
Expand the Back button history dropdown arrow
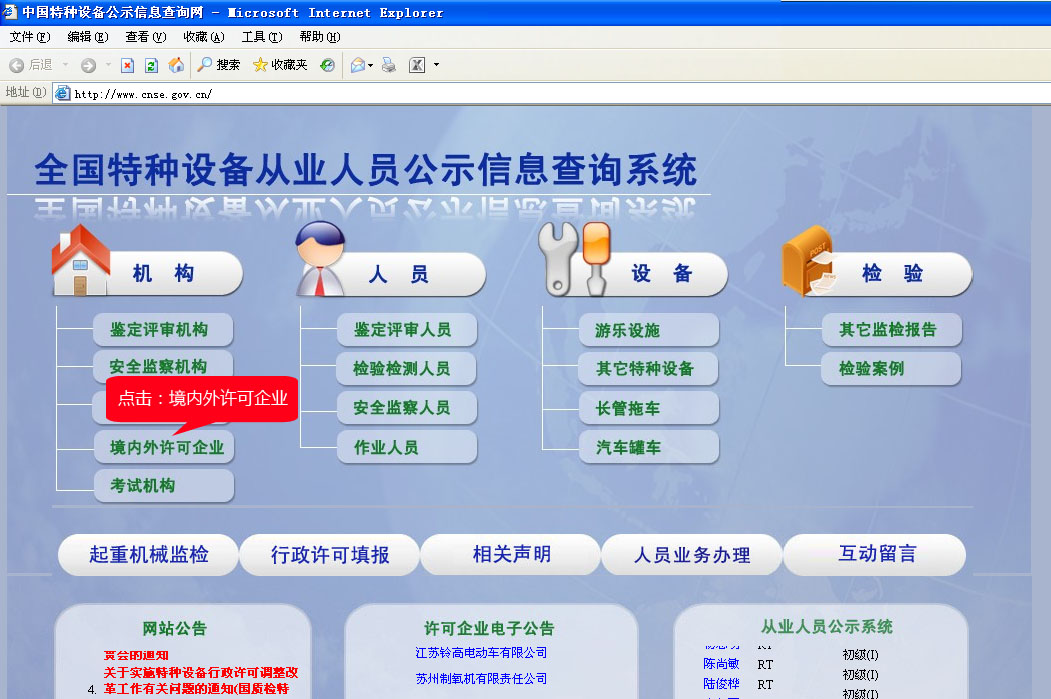pyautogui.click(x=66, y=65)
